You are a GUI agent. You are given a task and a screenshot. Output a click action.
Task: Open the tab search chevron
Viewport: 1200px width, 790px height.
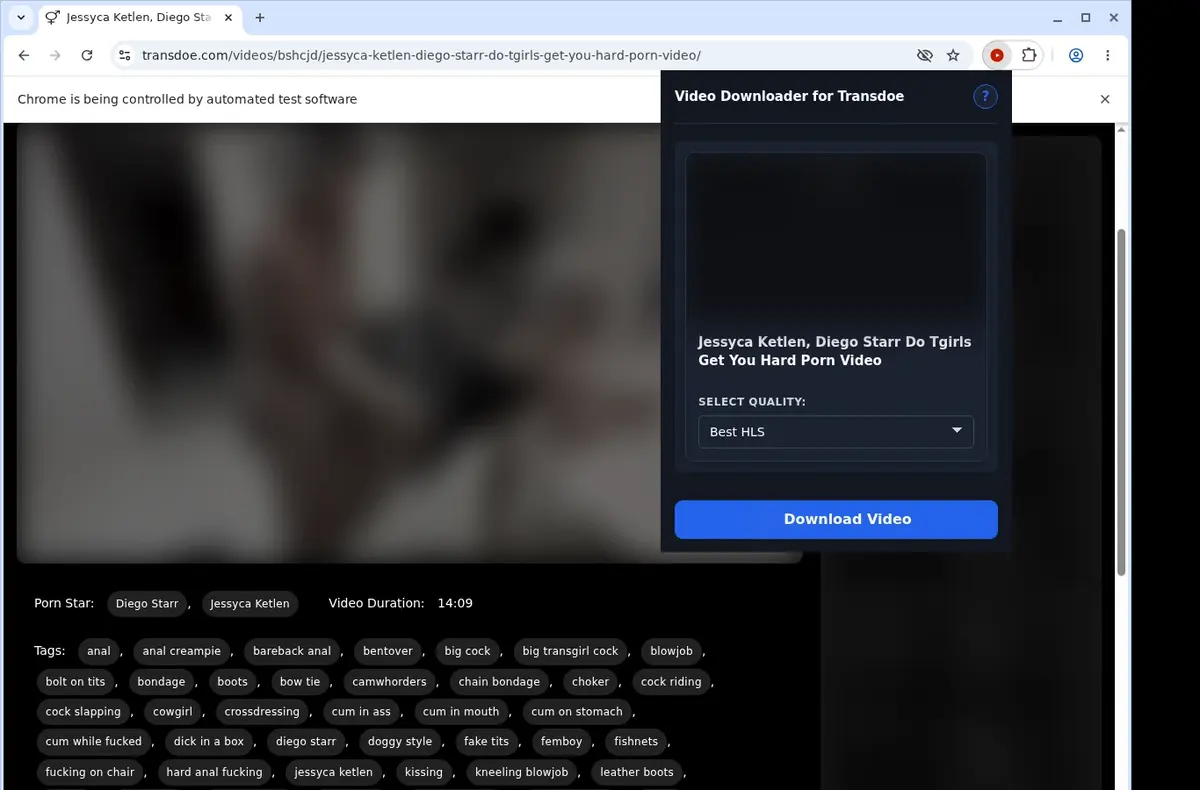[x=21, y=18]
